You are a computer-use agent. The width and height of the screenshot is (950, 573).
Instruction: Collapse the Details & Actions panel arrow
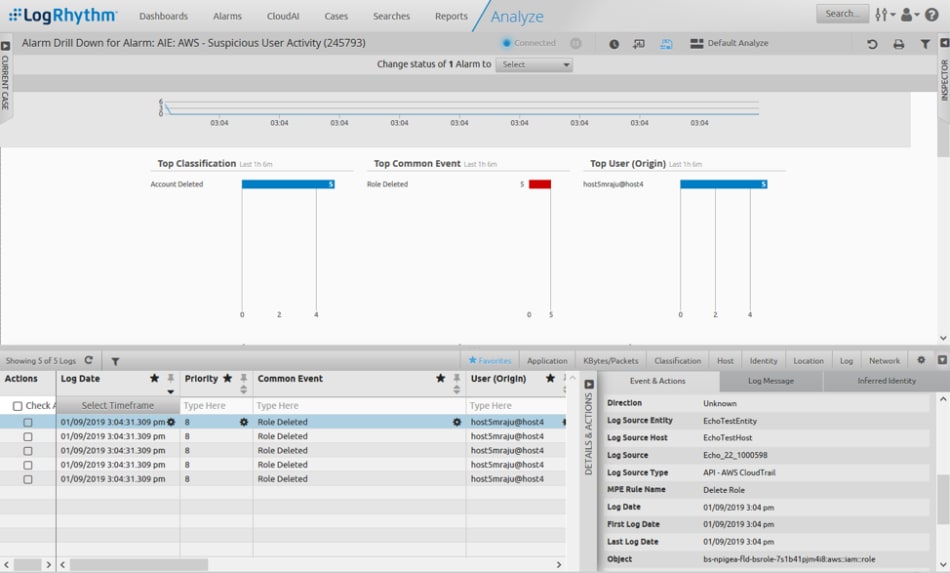[588, 384]
